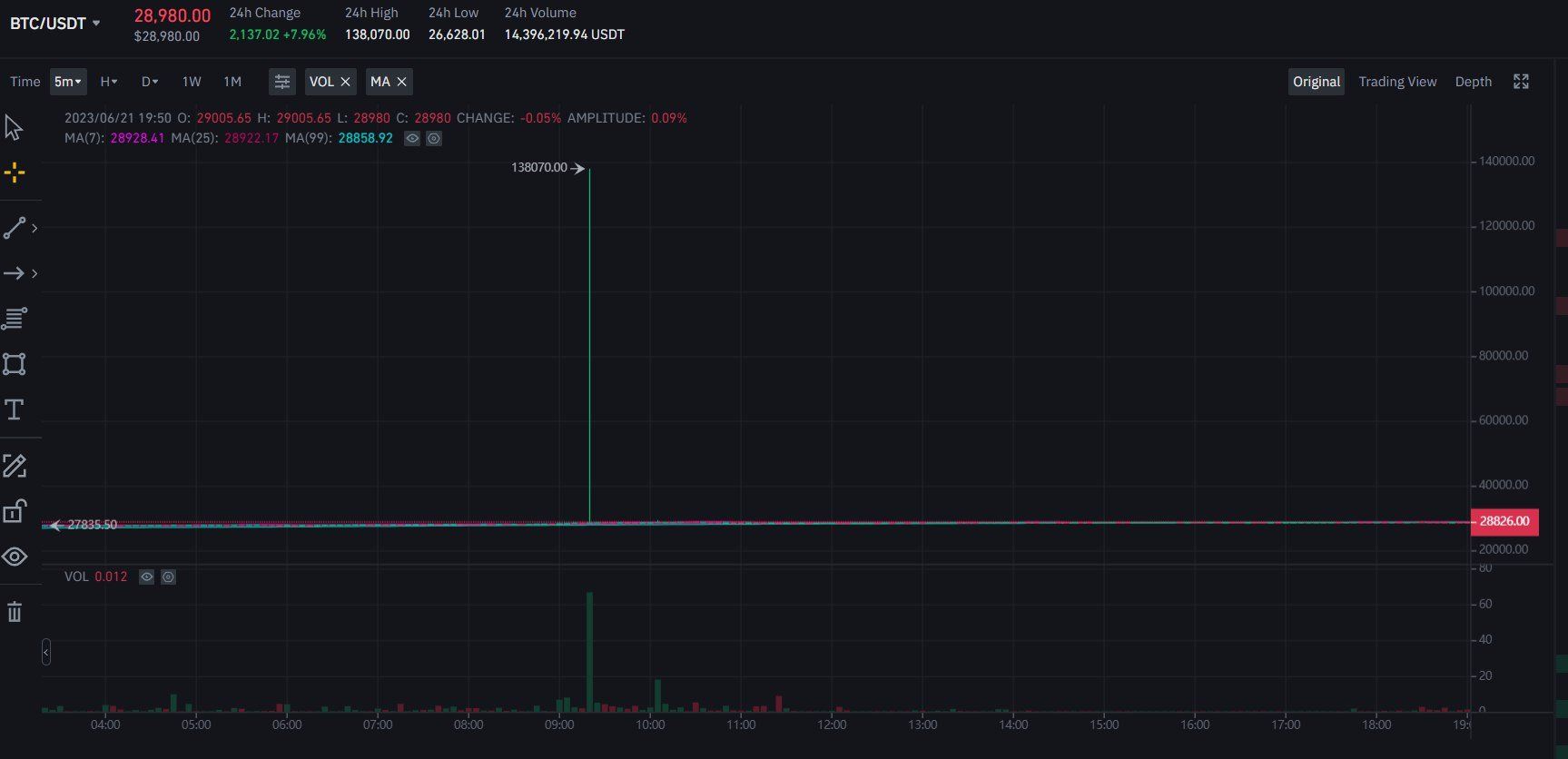Delete drawings with trash icon
The height and width of the screenshot is (759, 1568).
(15, 612)
